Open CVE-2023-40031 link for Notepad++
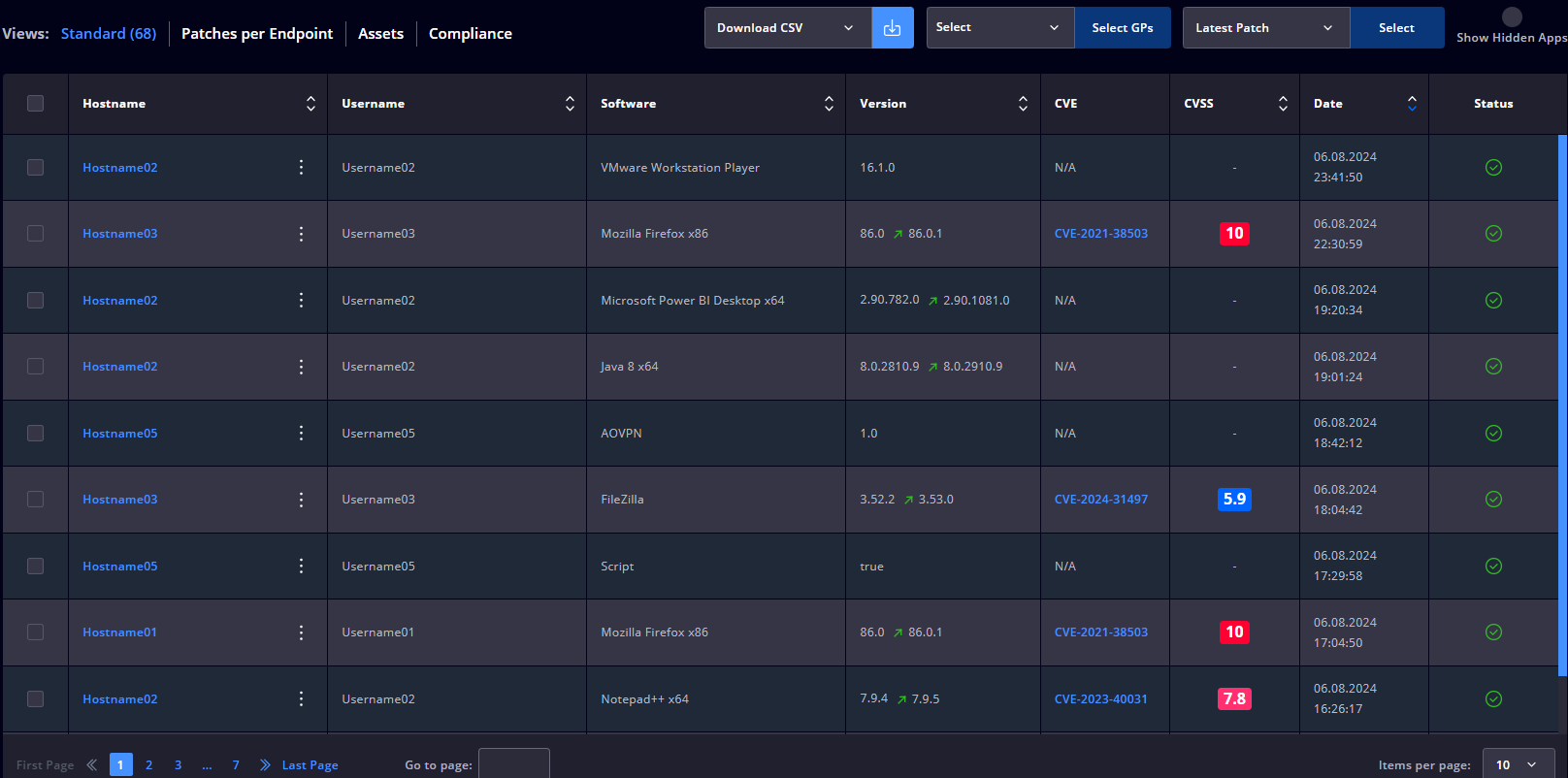Image resolution: width=1568 pixels, height=778 pixels. pos(1101,698)
